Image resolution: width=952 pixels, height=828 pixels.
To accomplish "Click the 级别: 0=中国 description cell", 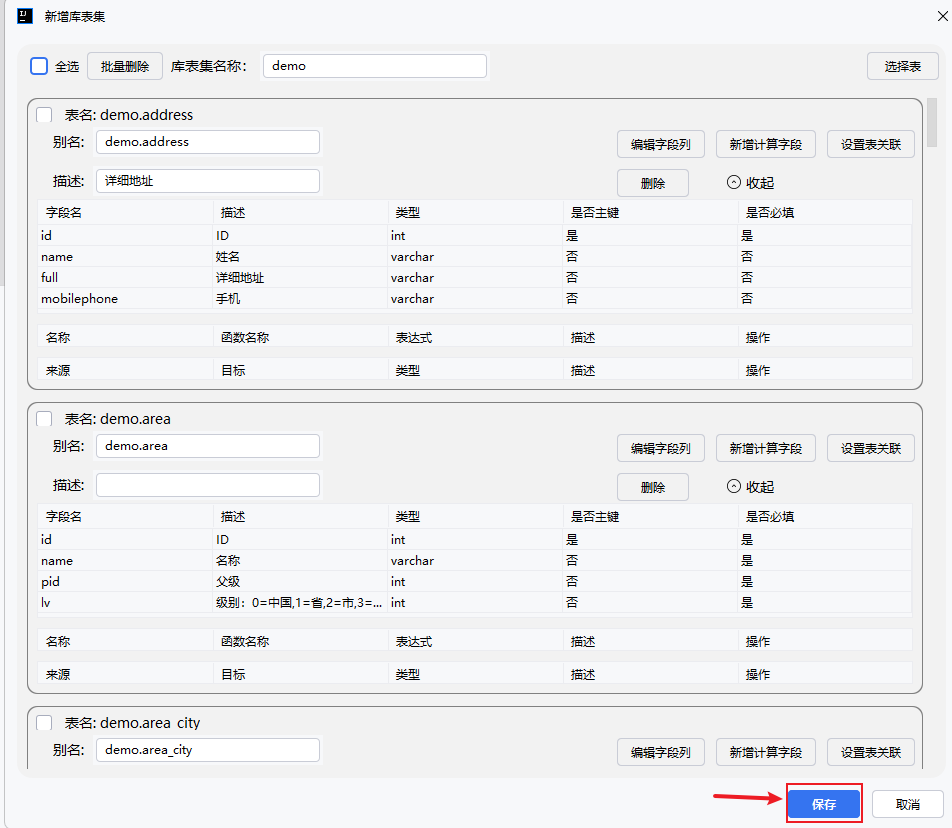I will pos(300,603).
